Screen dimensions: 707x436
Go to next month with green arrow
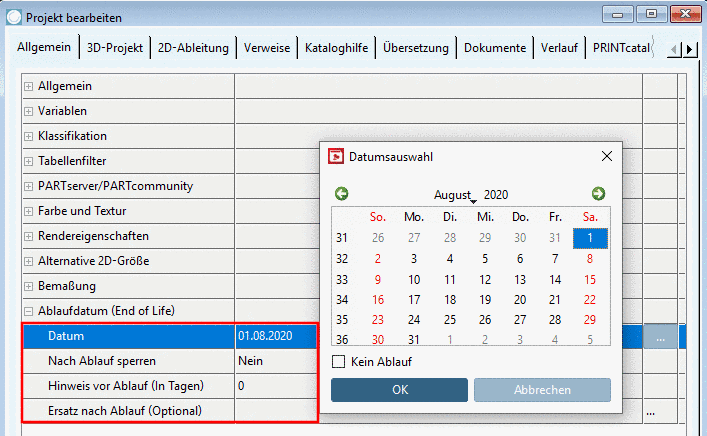pos(598,194)
